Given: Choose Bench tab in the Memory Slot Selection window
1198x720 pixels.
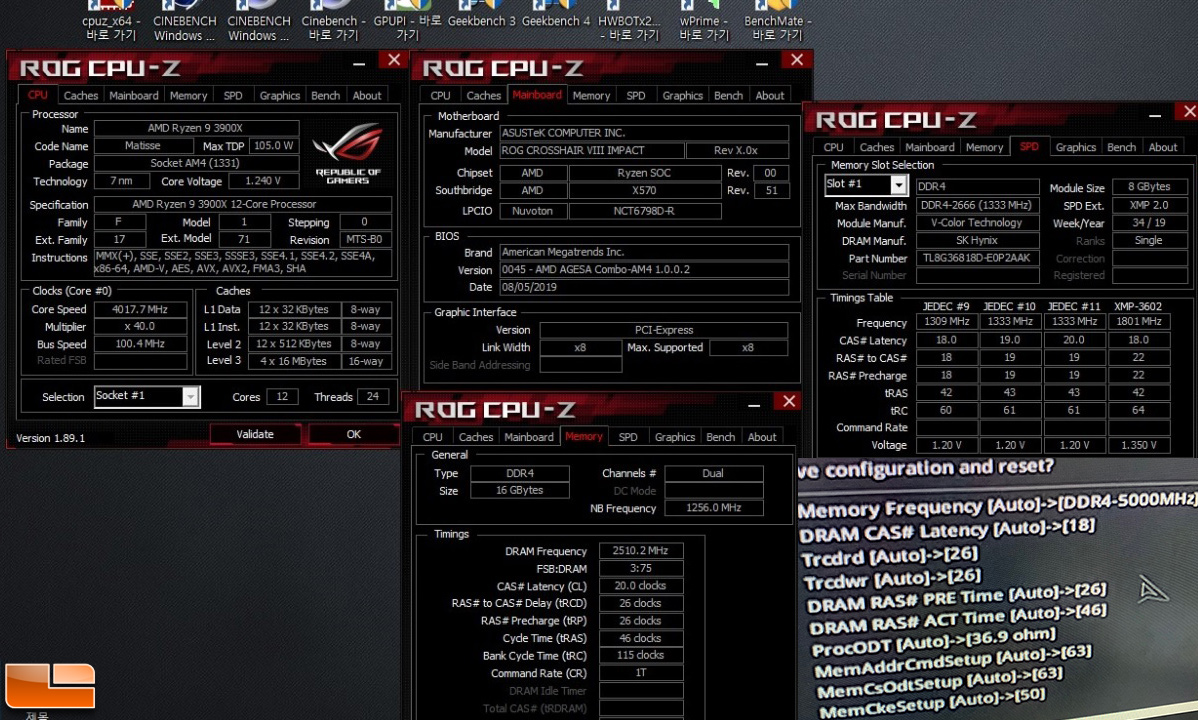Looking at the screenshot, I should click(x=1122, y=148).
